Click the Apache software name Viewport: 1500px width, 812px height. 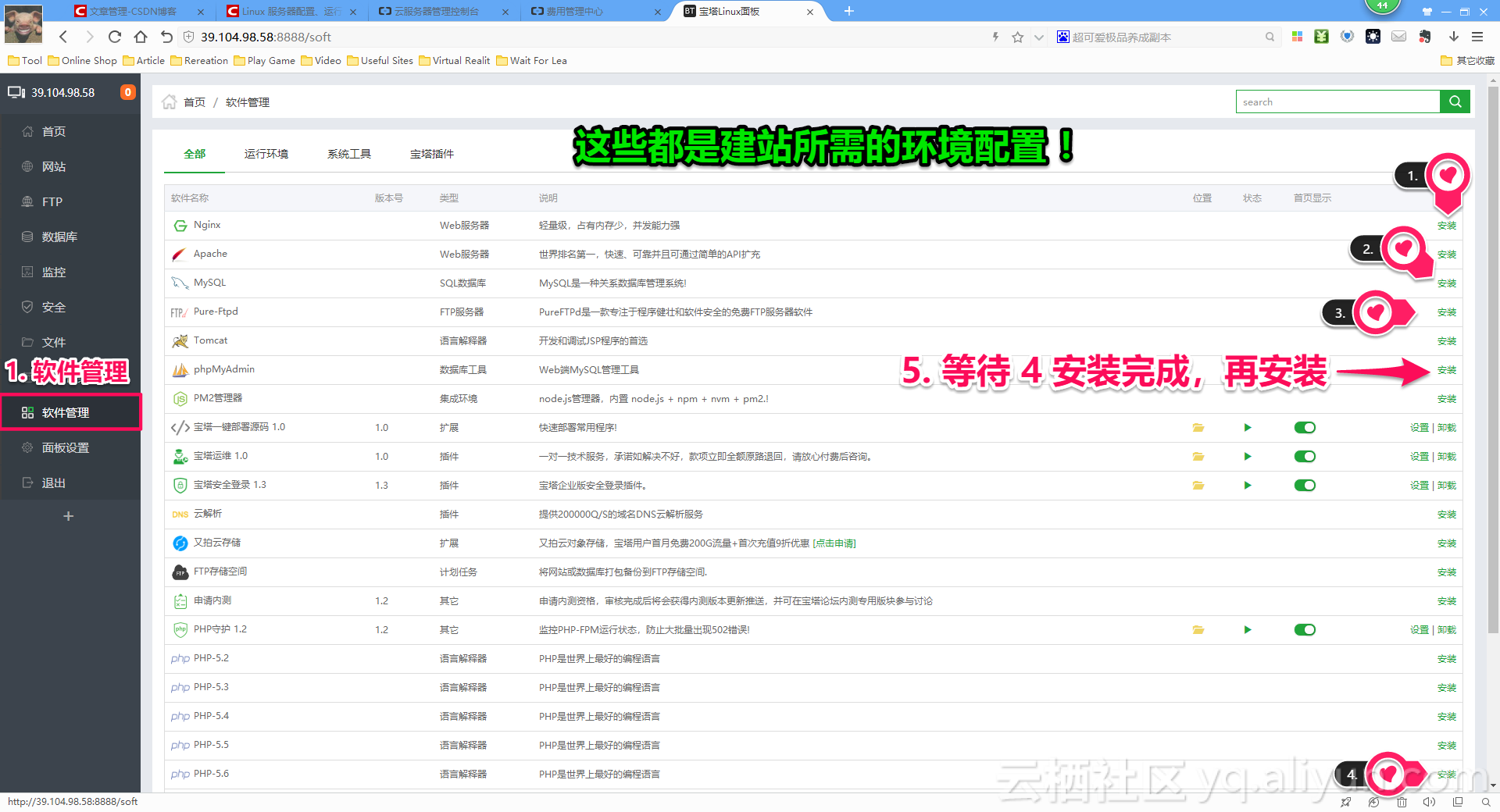211,254
